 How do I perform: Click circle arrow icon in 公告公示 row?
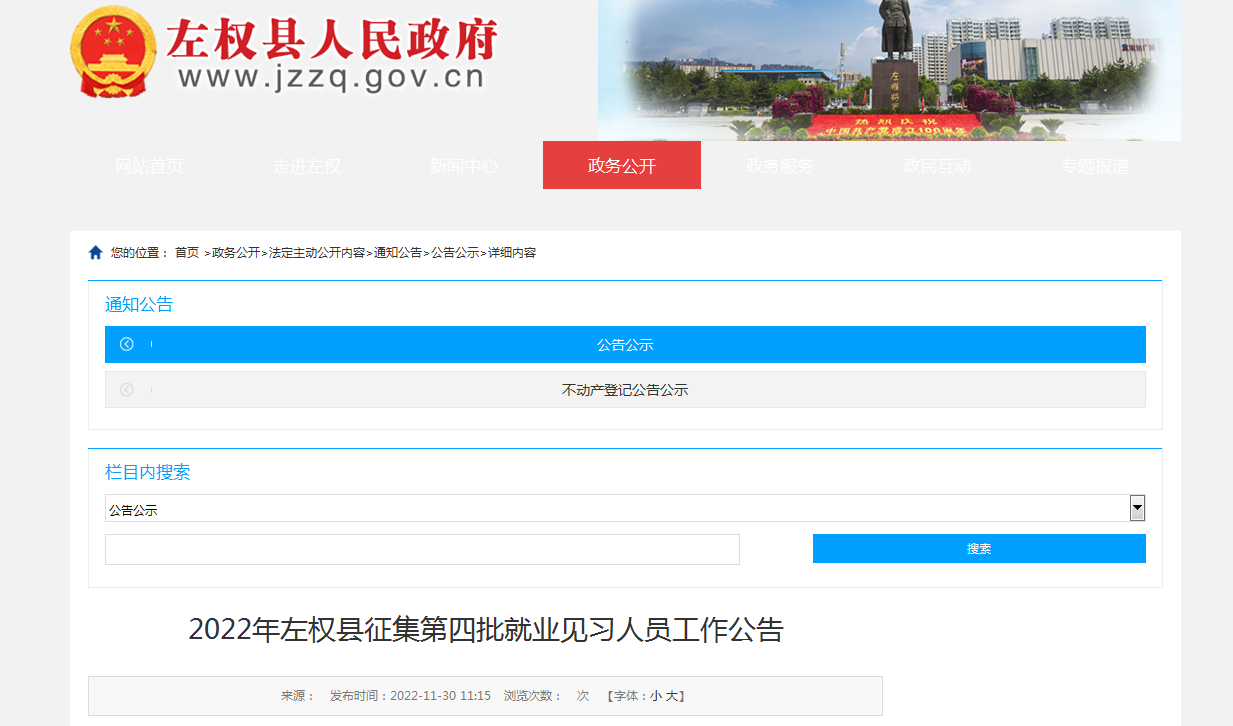click(127, 345)
